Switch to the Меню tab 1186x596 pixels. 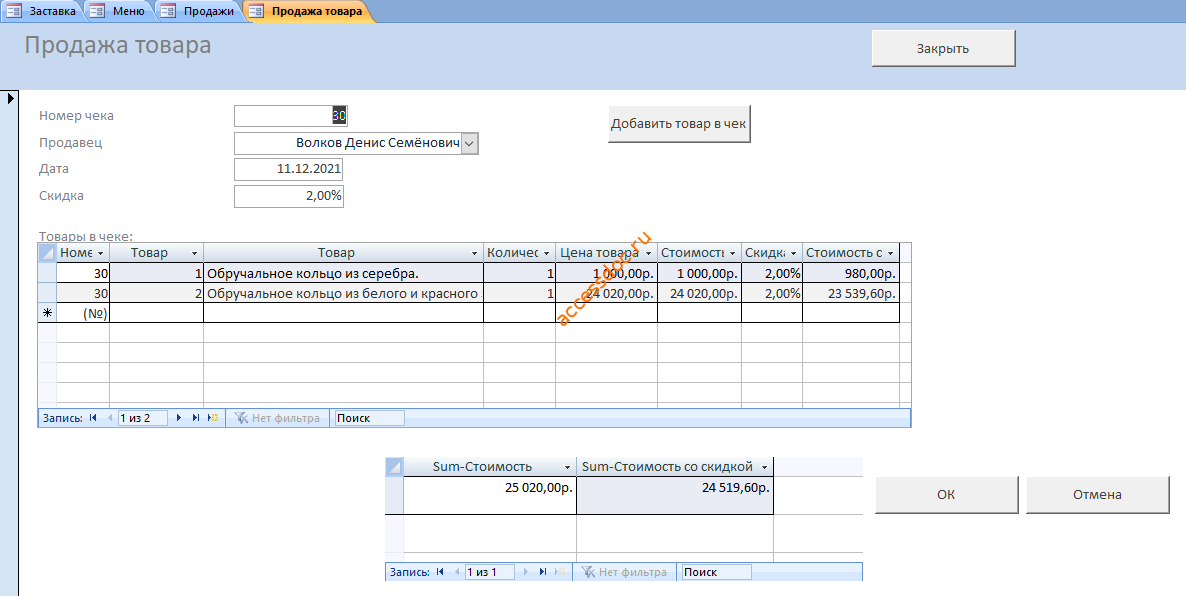(120, 11)
